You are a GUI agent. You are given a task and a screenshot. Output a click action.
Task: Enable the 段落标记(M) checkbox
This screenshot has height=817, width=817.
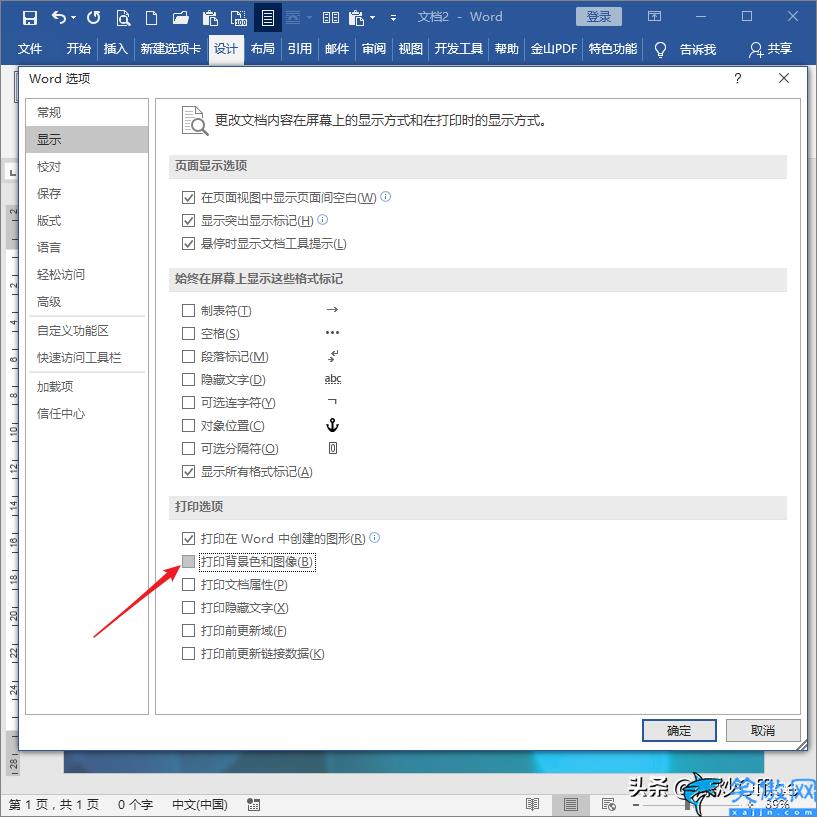click(x=188, y=356)
